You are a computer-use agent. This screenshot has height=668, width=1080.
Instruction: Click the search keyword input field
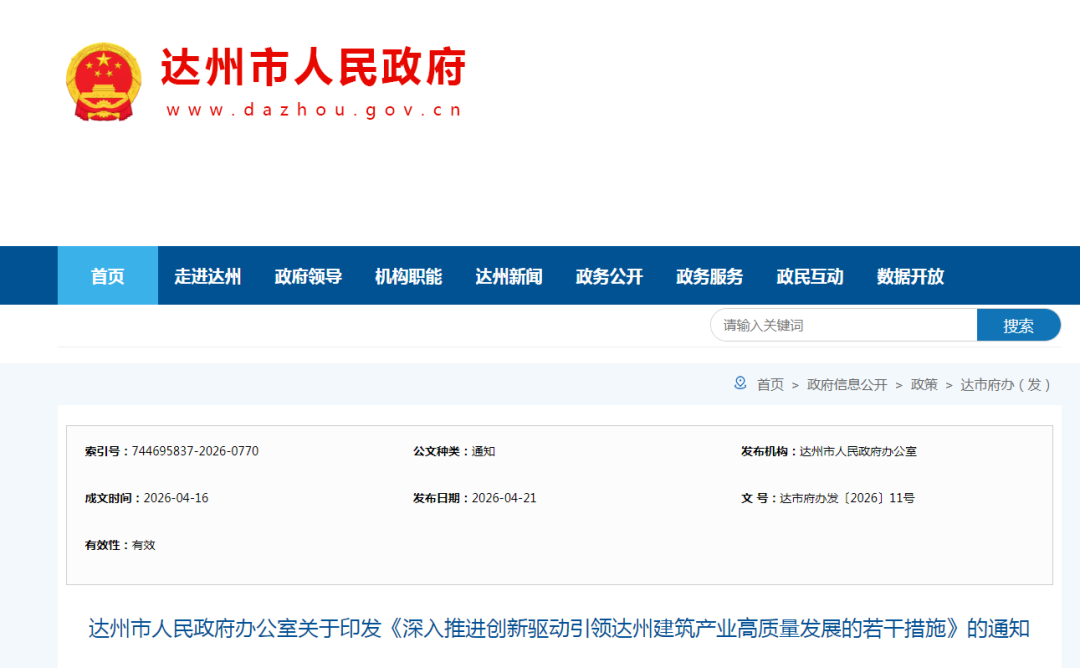843,324
